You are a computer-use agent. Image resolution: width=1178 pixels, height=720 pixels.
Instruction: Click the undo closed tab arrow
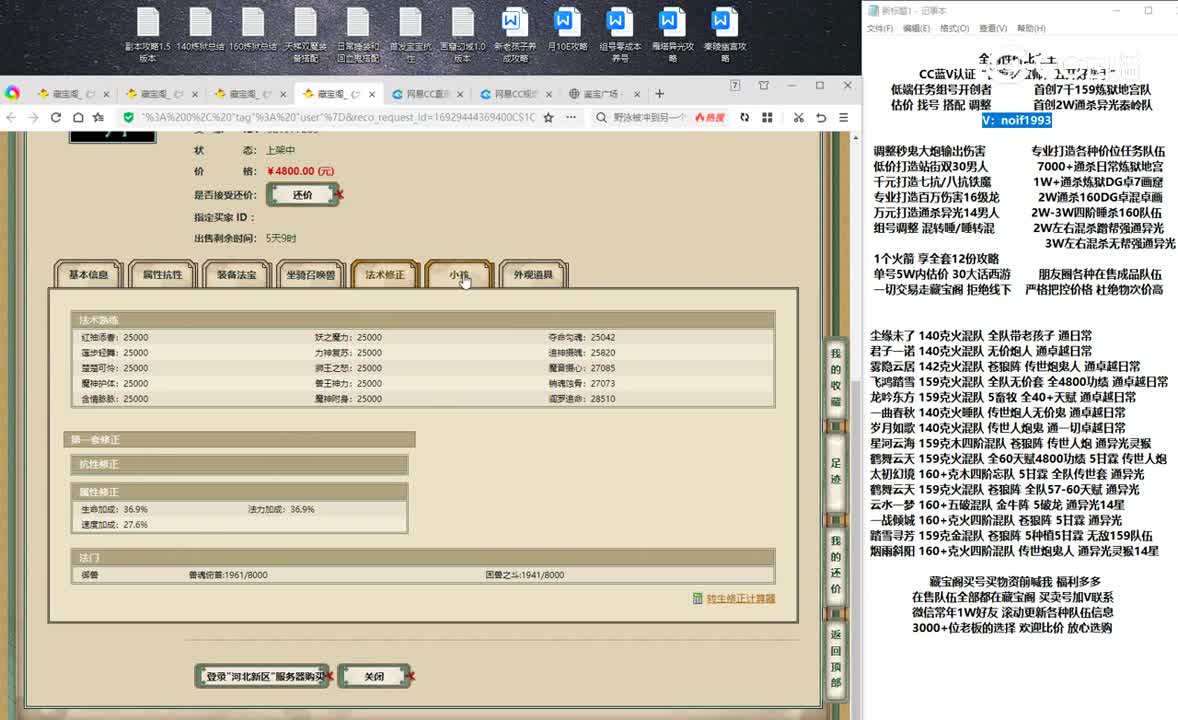(x=821, y=117)
